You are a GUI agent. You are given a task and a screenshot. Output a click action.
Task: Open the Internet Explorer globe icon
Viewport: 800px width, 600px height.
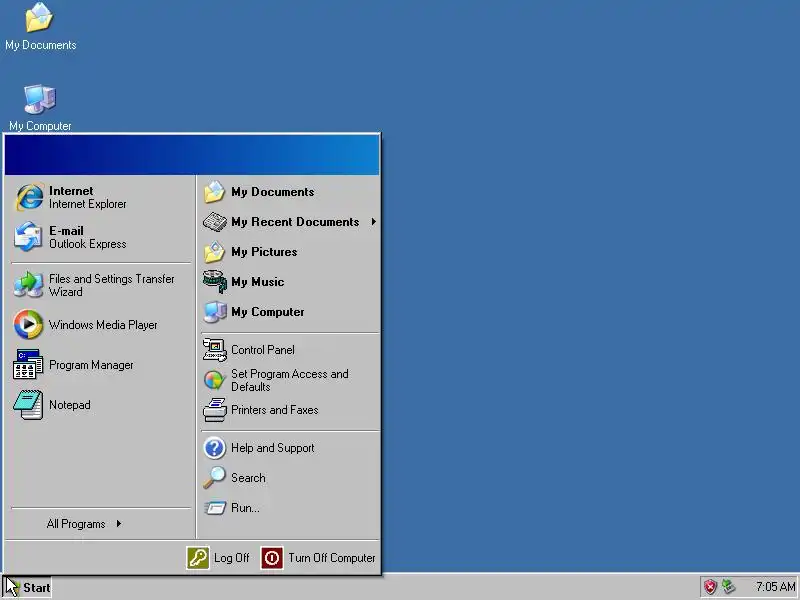coord(29,197)
